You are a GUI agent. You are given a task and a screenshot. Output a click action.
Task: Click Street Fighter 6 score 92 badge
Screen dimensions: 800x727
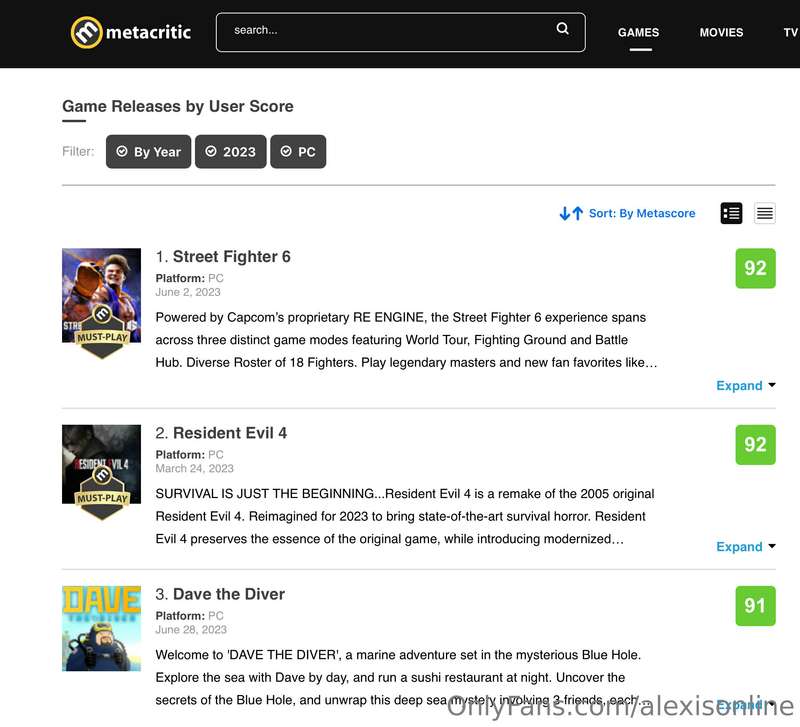[x=755, y=268]
